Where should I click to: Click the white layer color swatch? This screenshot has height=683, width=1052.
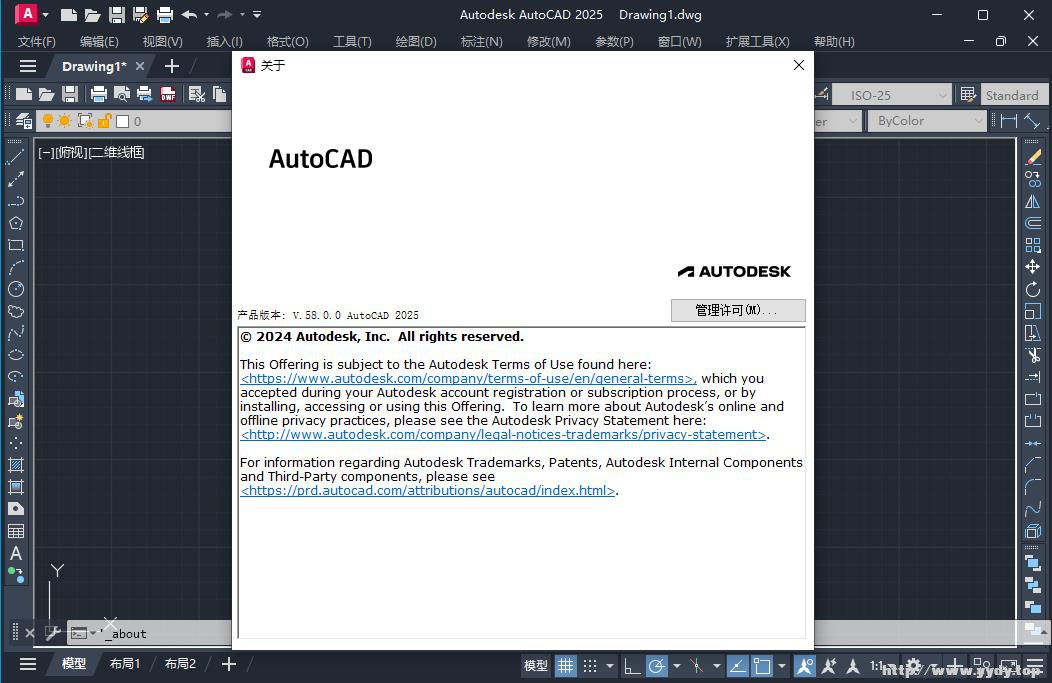pos(122,121)
